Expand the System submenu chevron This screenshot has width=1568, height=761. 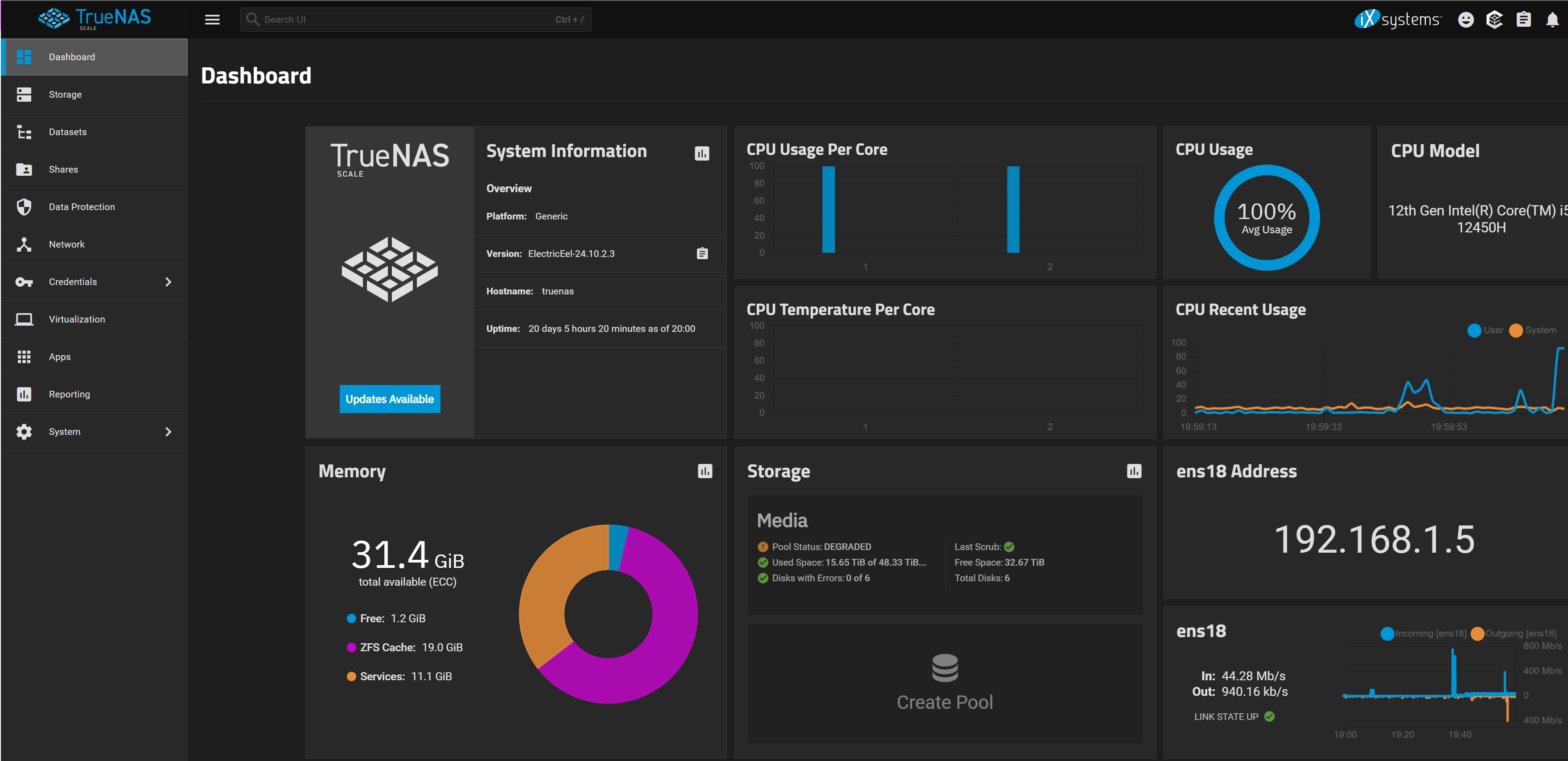pos(168,432)
